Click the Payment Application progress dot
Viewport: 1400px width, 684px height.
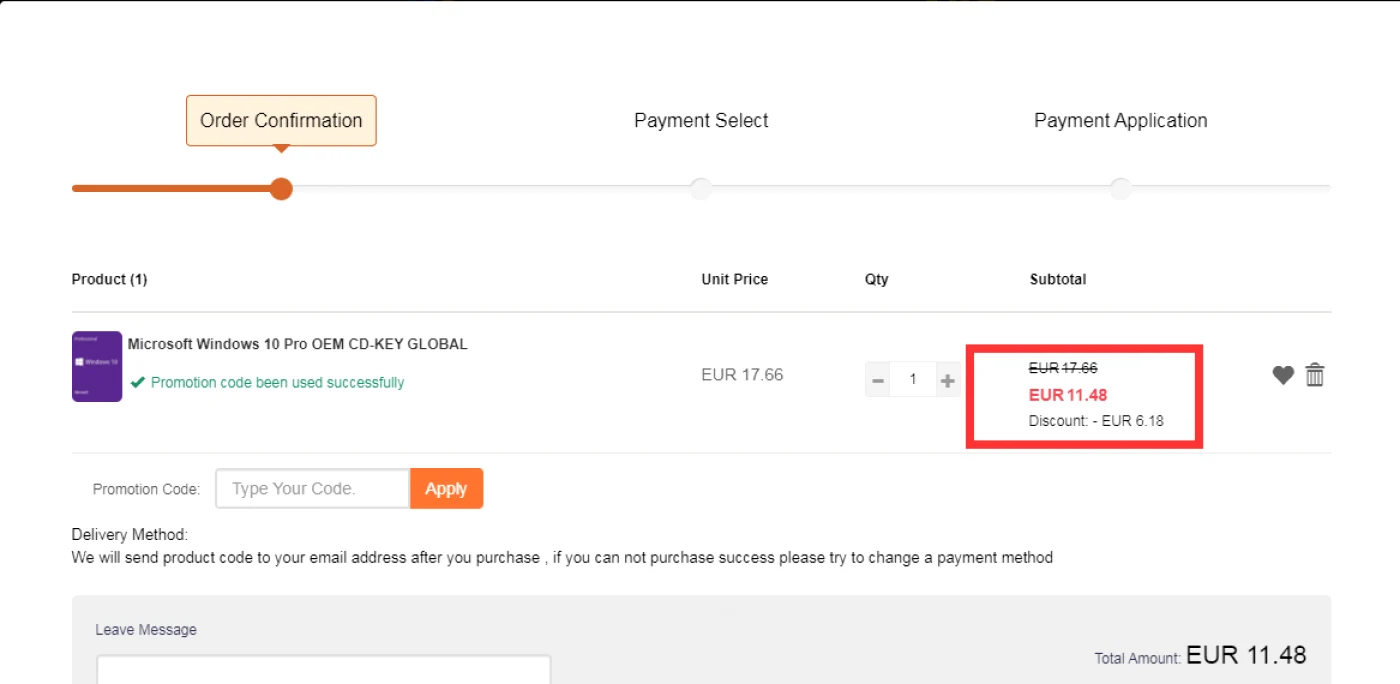[1120, 189]
